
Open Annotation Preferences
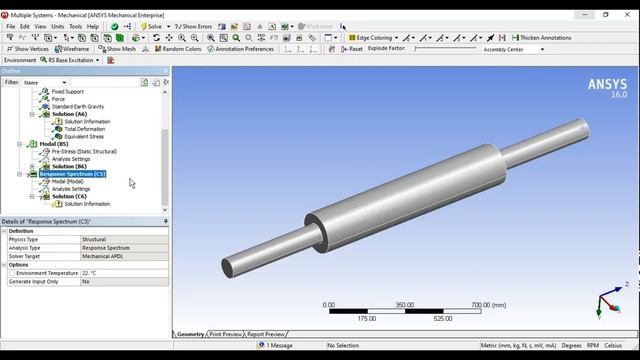pyautogui.click(x=240, y=49)
